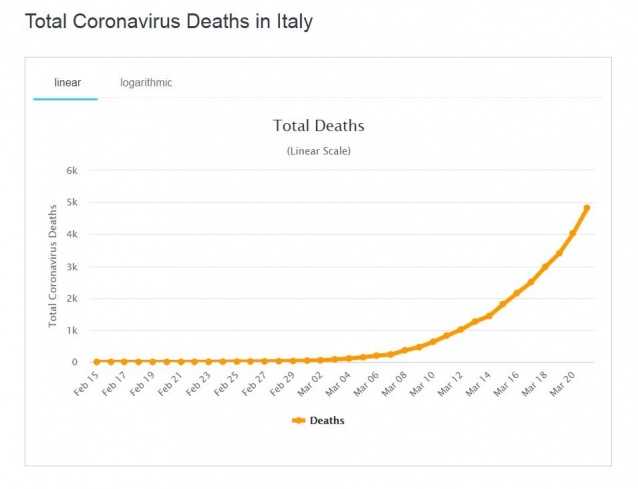Select the linear scale tab
The image size is (638, 489).
pos(67,83)
